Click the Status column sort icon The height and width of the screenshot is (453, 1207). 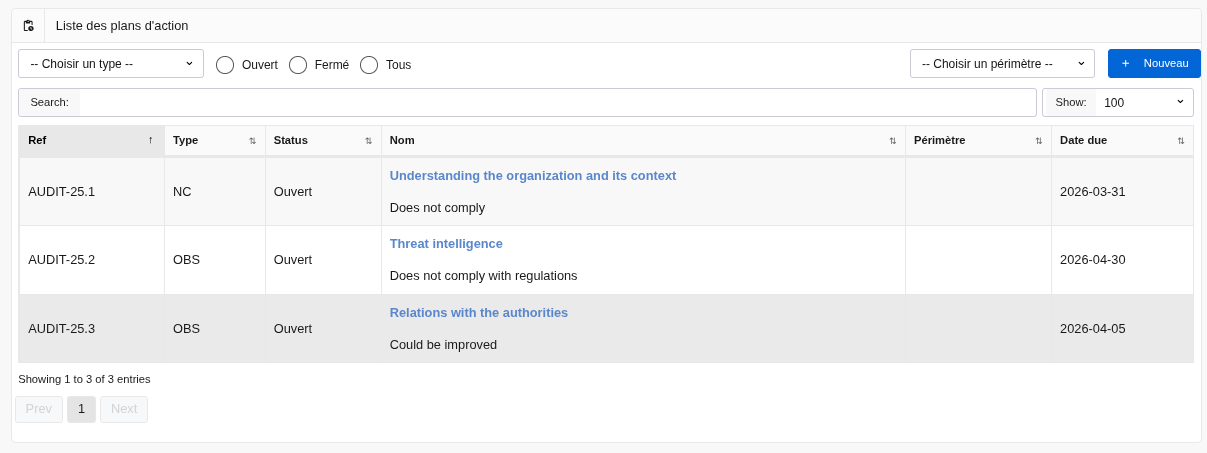(x=368, y=141)
